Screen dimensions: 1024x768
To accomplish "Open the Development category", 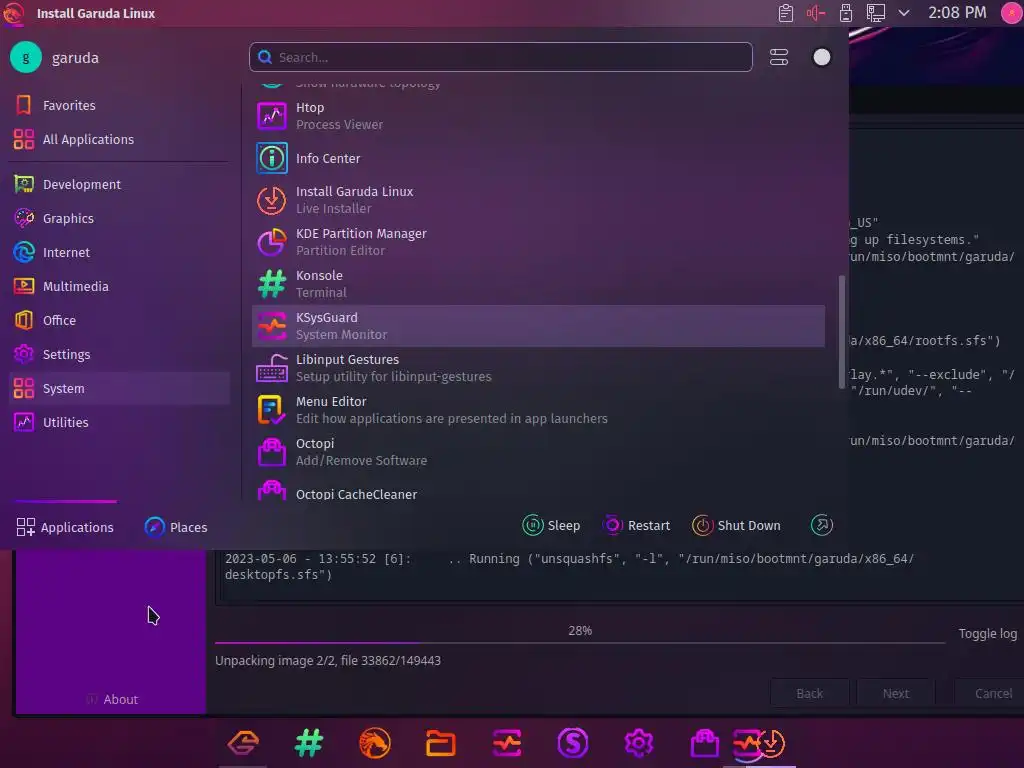I will click(x=120, y=184).
